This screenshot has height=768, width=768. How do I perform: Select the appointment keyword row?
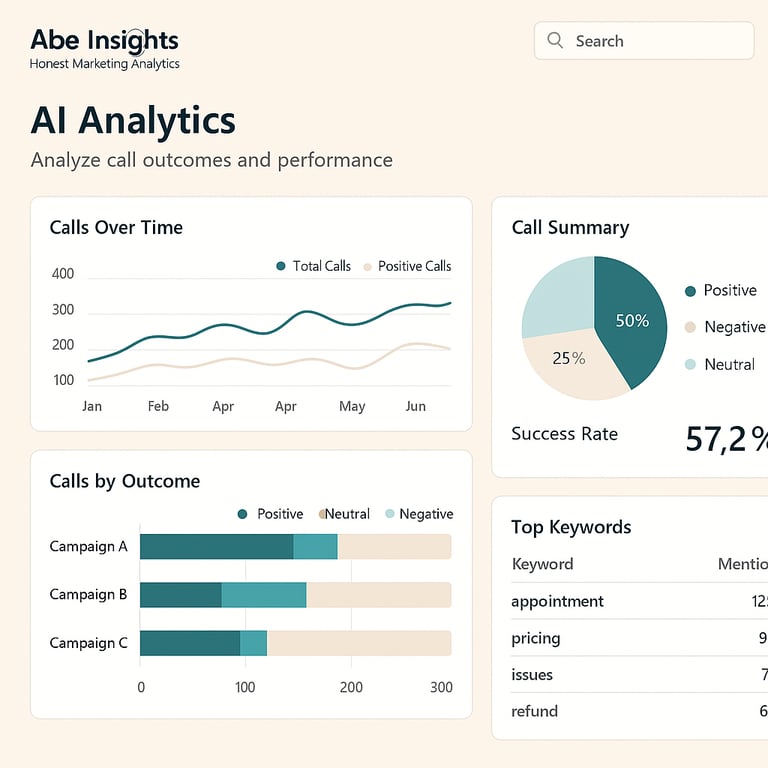pyautogui.click(x=557, y=601)
